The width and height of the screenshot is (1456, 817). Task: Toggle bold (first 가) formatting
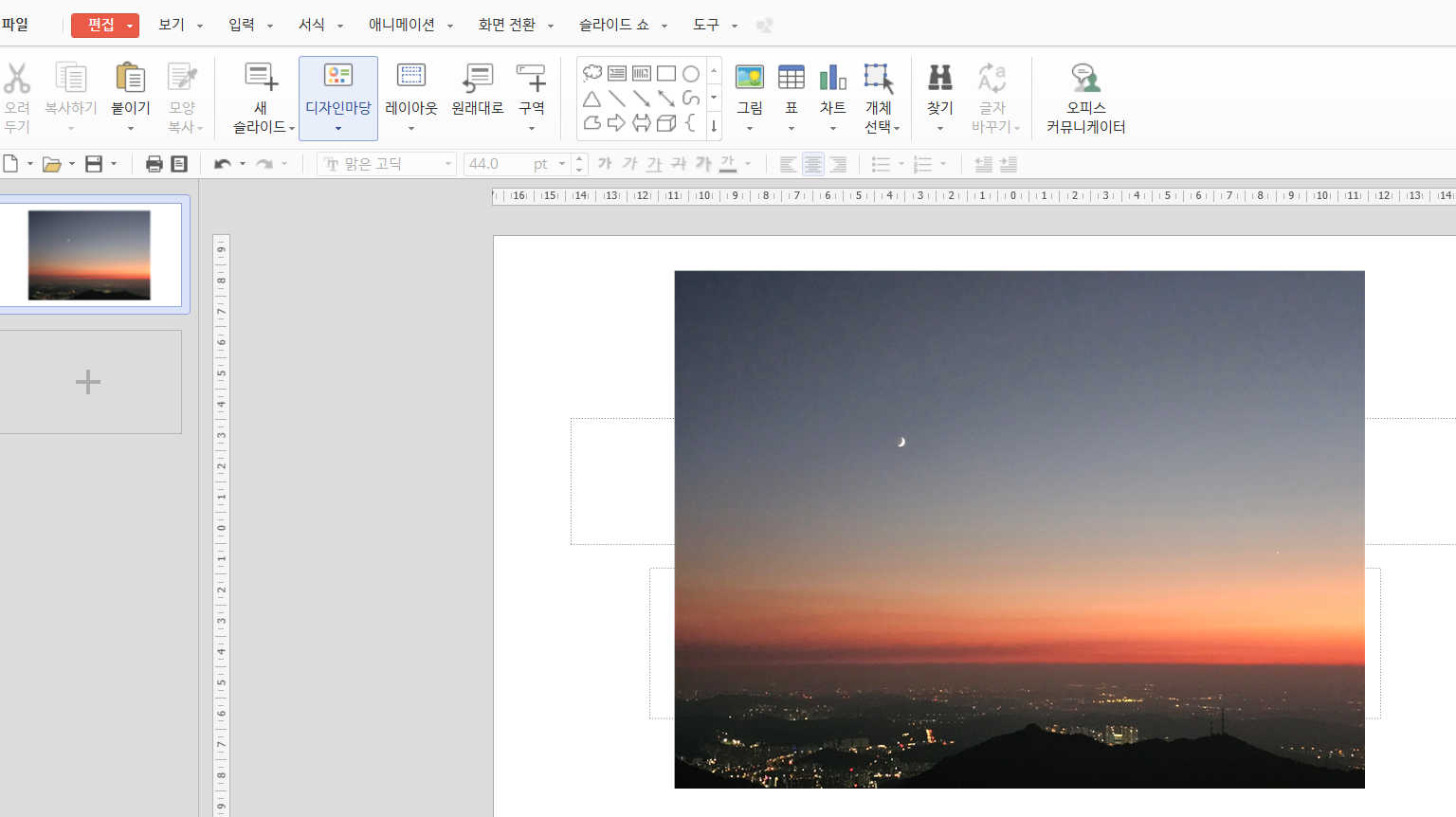pos(605,164)
